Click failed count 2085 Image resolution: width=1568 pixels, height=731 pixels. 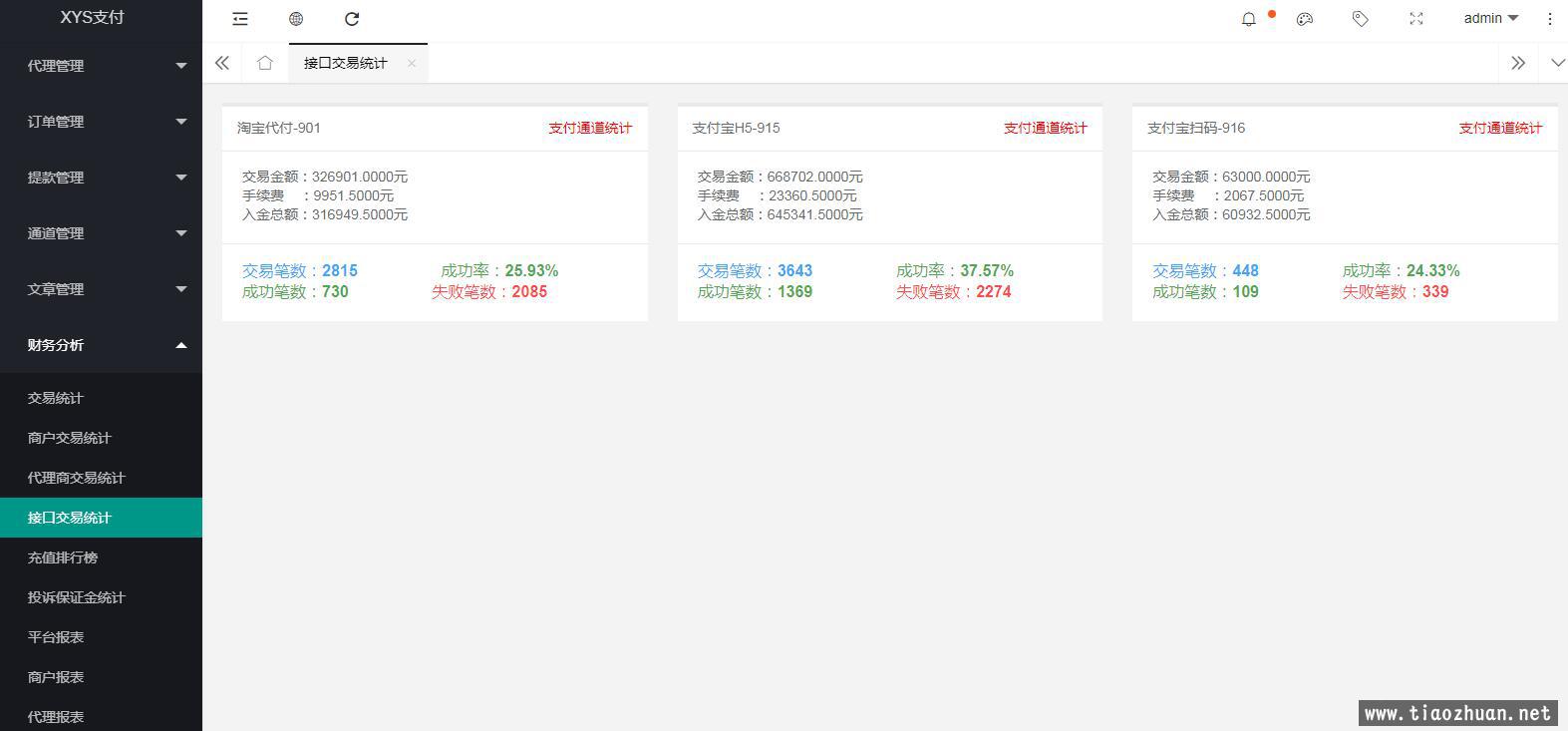529,291
